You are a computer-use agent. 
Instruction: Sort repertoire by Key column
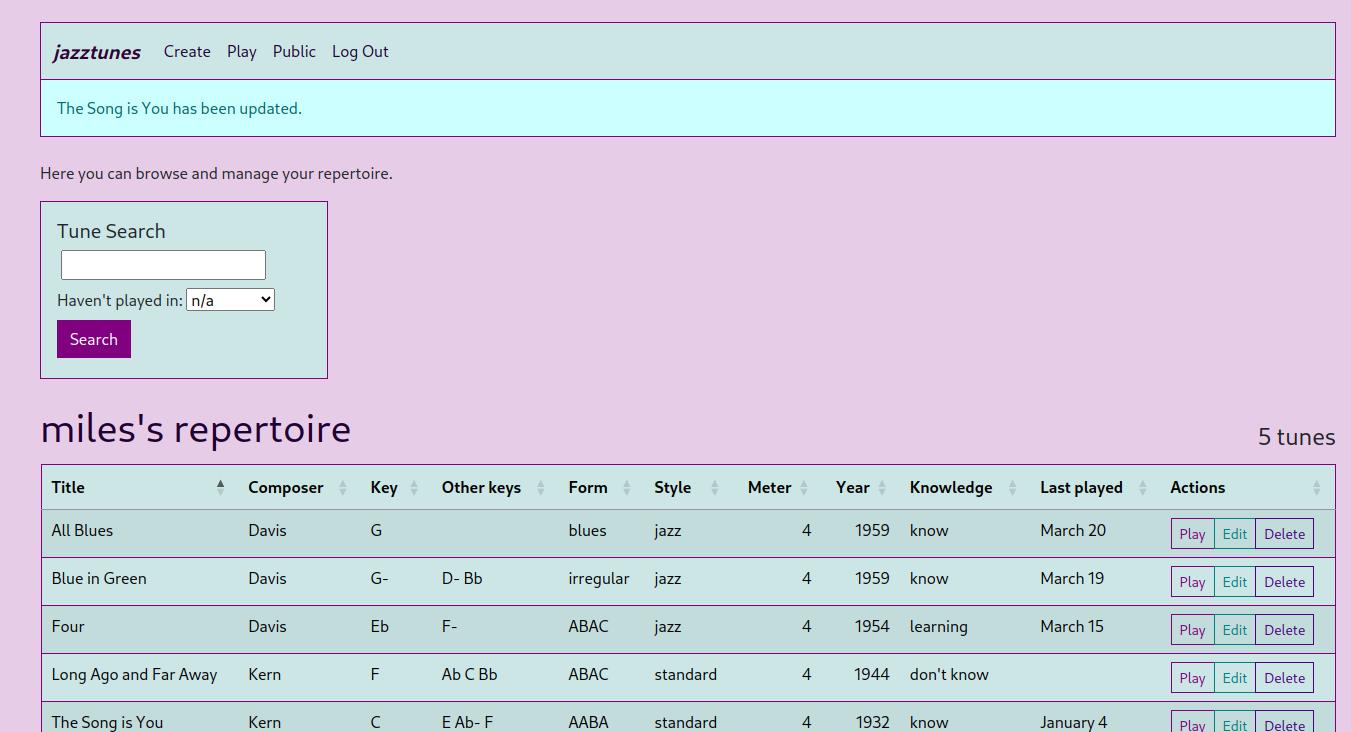tap(413, 488)
